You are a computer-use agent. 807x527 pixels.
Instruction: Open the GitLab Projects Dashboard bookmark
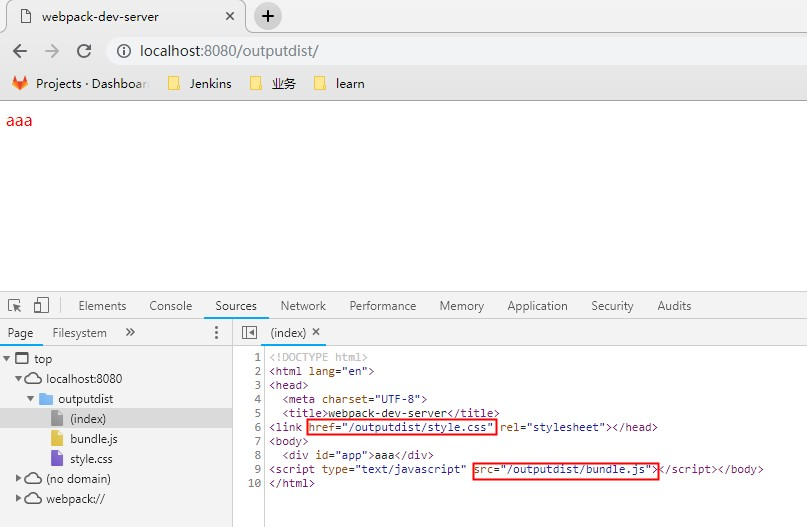click(80, 83)
